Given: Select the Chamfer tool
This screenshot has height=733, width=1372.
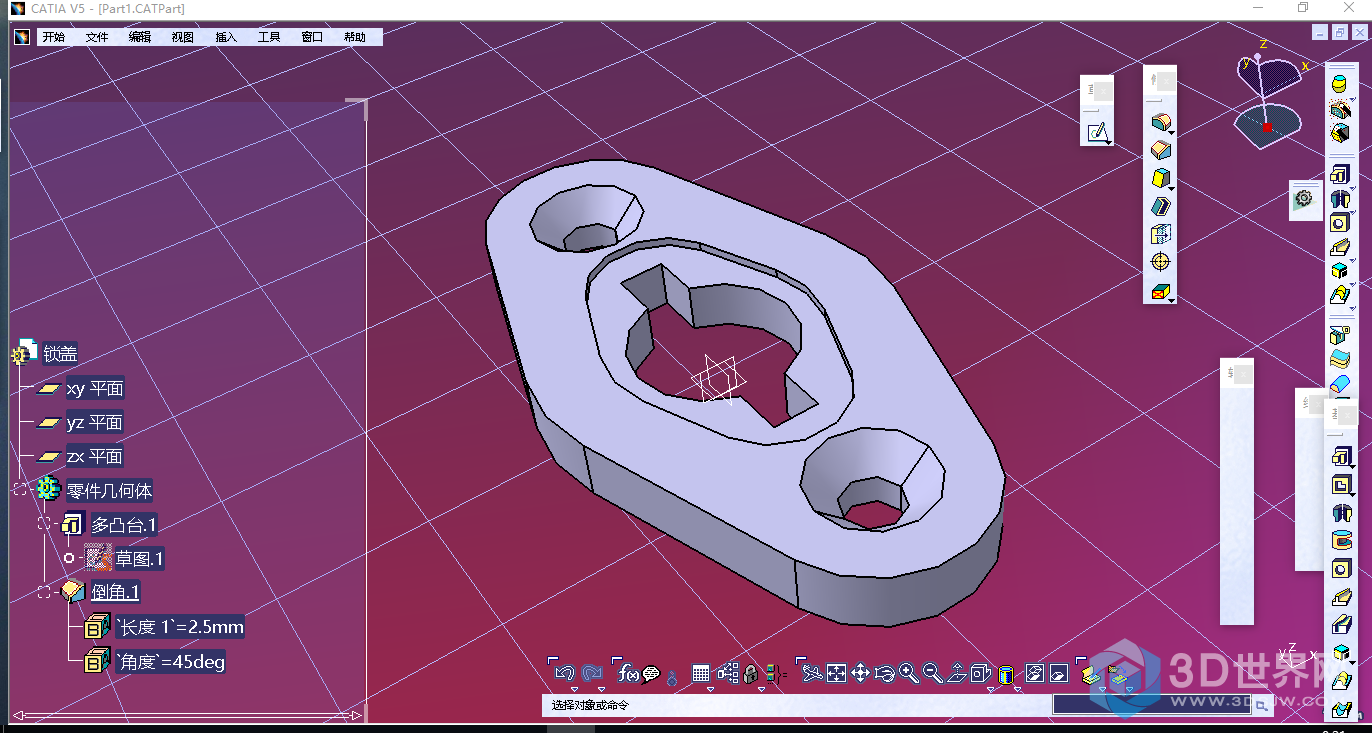Looking at the screenshot, I should coord(1160,151).
